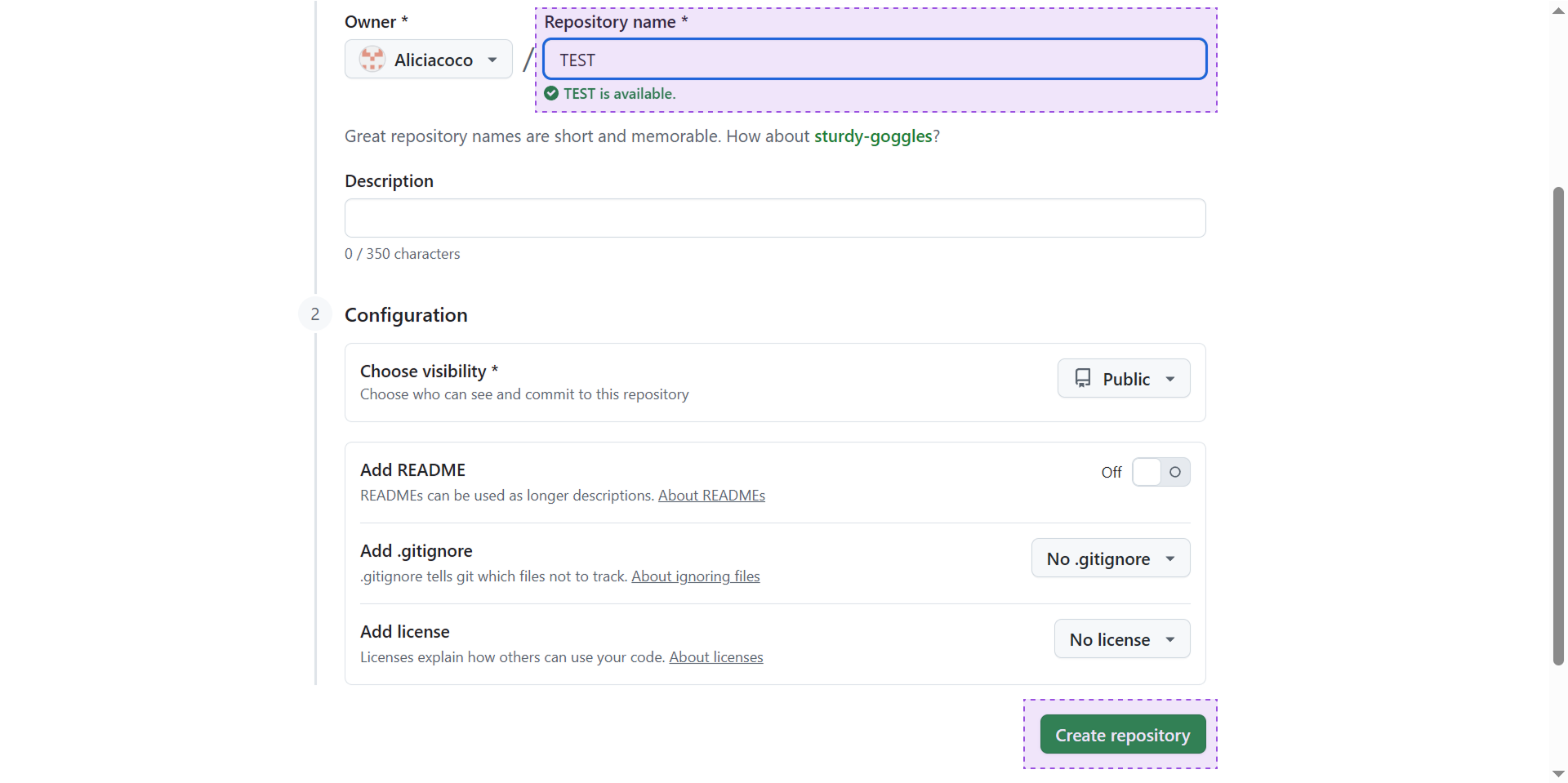The height and width of the screenshot is (783, 1568).
Task: Open the No .gitignore template dropdown
Action: tap(1111, 558)
